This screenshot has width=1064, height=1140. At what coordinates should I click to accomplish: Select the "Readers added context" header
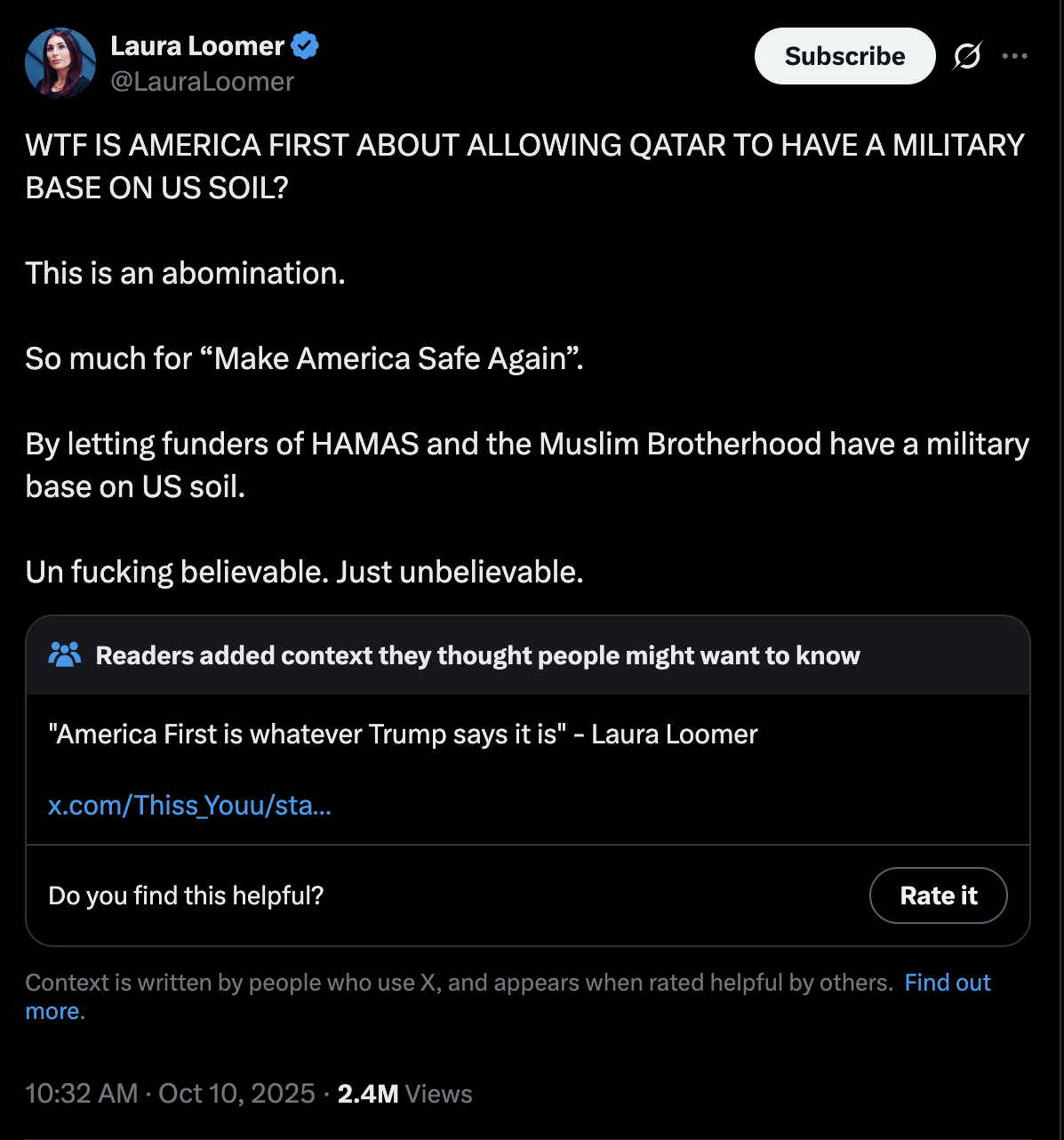pos(477,655)
